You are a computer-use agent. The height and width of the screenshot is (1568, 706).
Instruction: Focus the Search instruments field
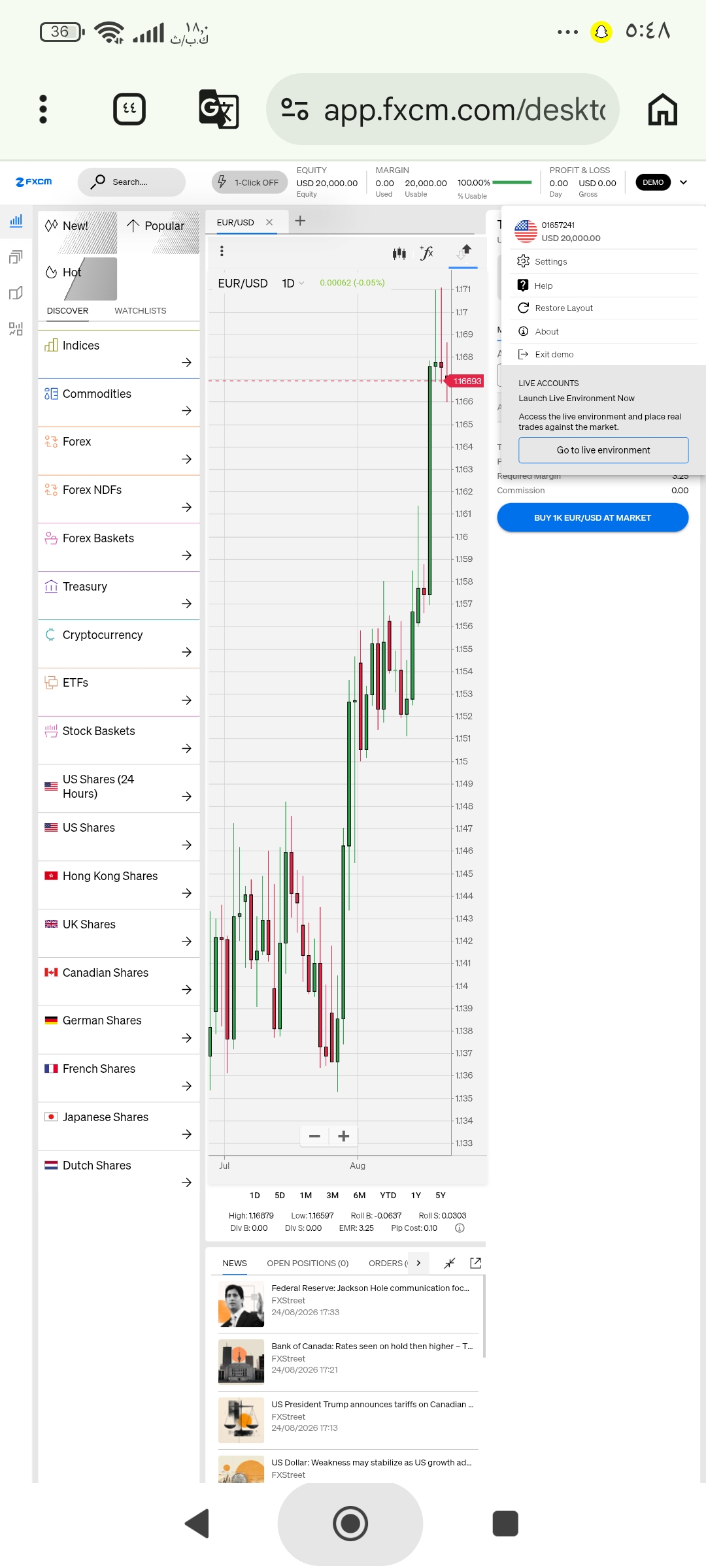pos(131,182)
